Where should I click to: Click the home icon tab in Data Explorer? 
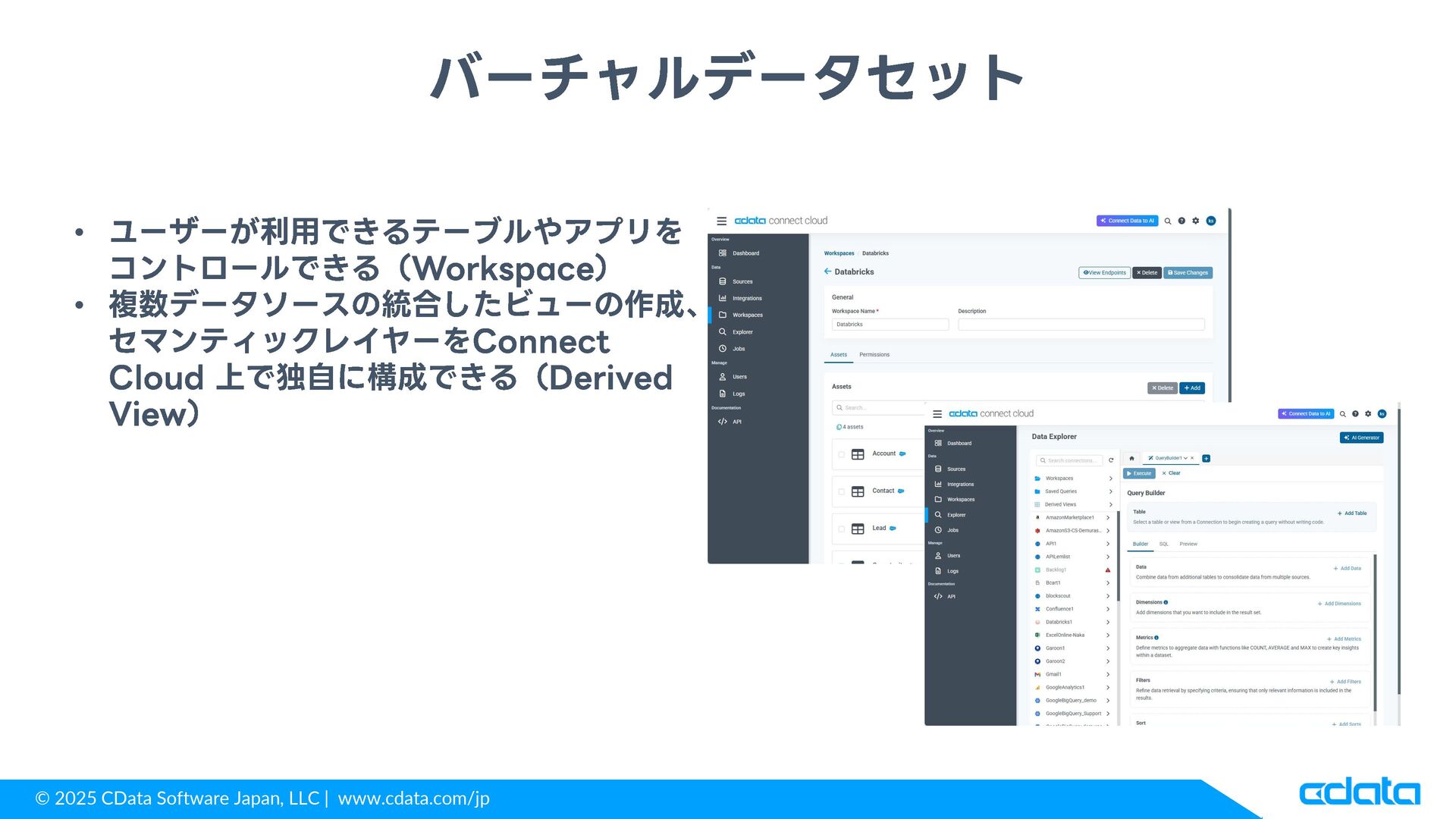(1131, 458)
